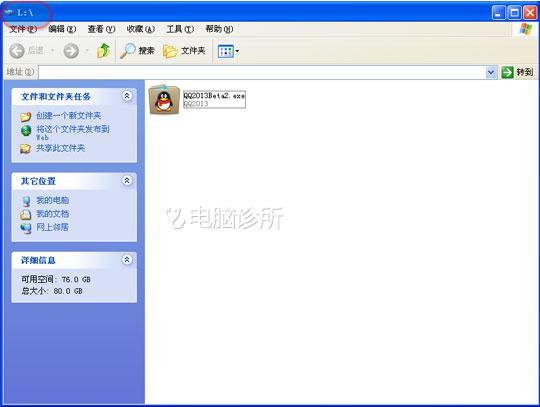Click My Computer (我的电脑) icon link
Screen dimensions: 540x407
click(26, 201)
